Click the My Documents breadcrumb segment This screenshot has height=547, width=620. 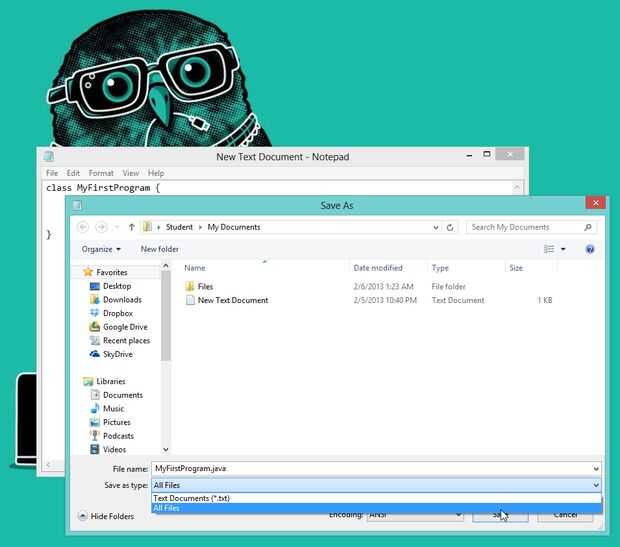coord(234,227)
